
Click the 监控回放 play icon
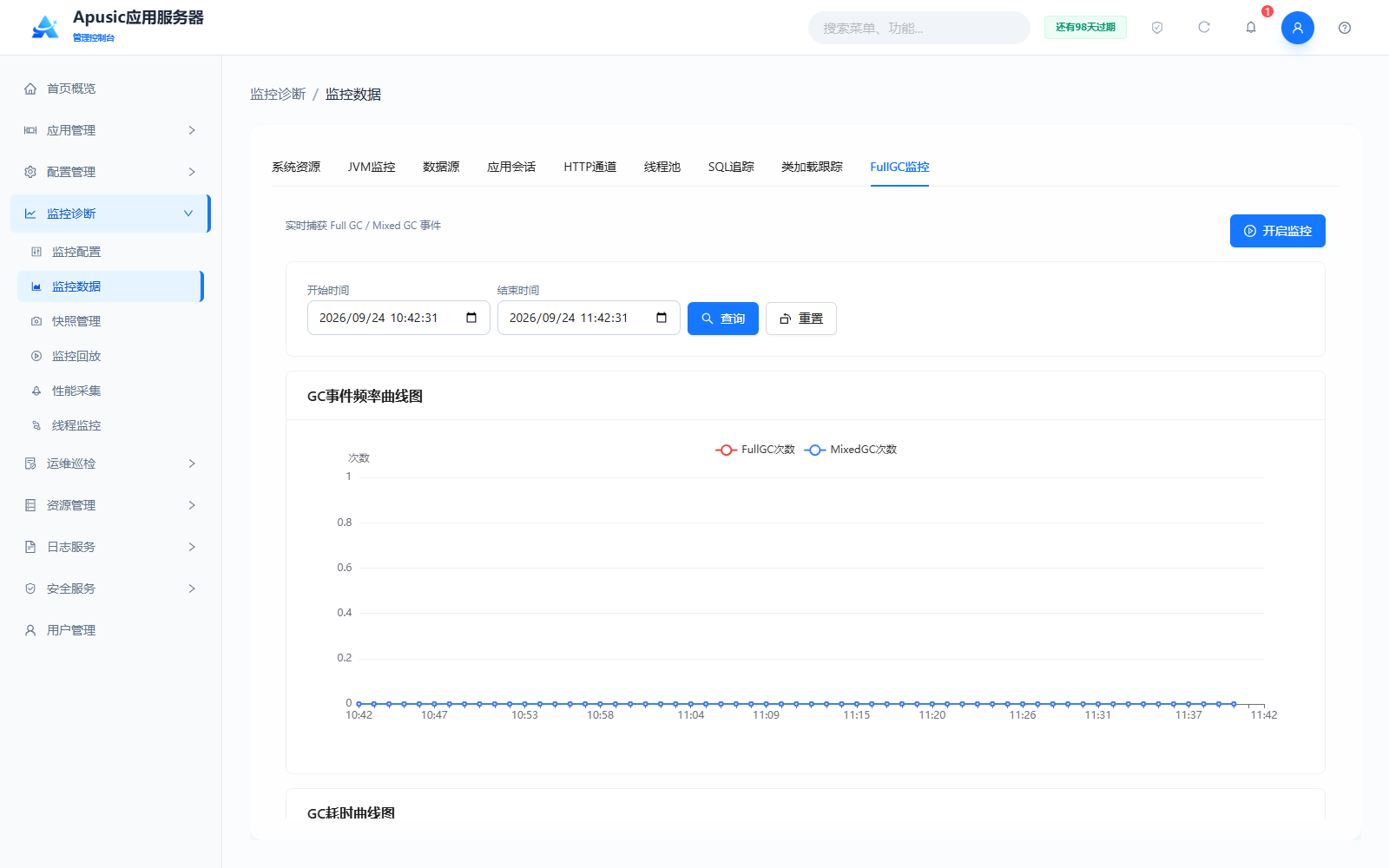(x=36, y=356)
